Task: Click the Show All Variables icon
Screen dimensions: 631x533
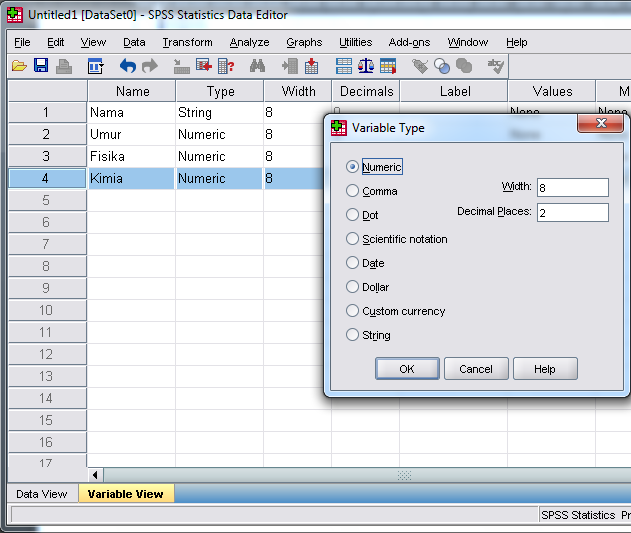Action: click(464, 66)
